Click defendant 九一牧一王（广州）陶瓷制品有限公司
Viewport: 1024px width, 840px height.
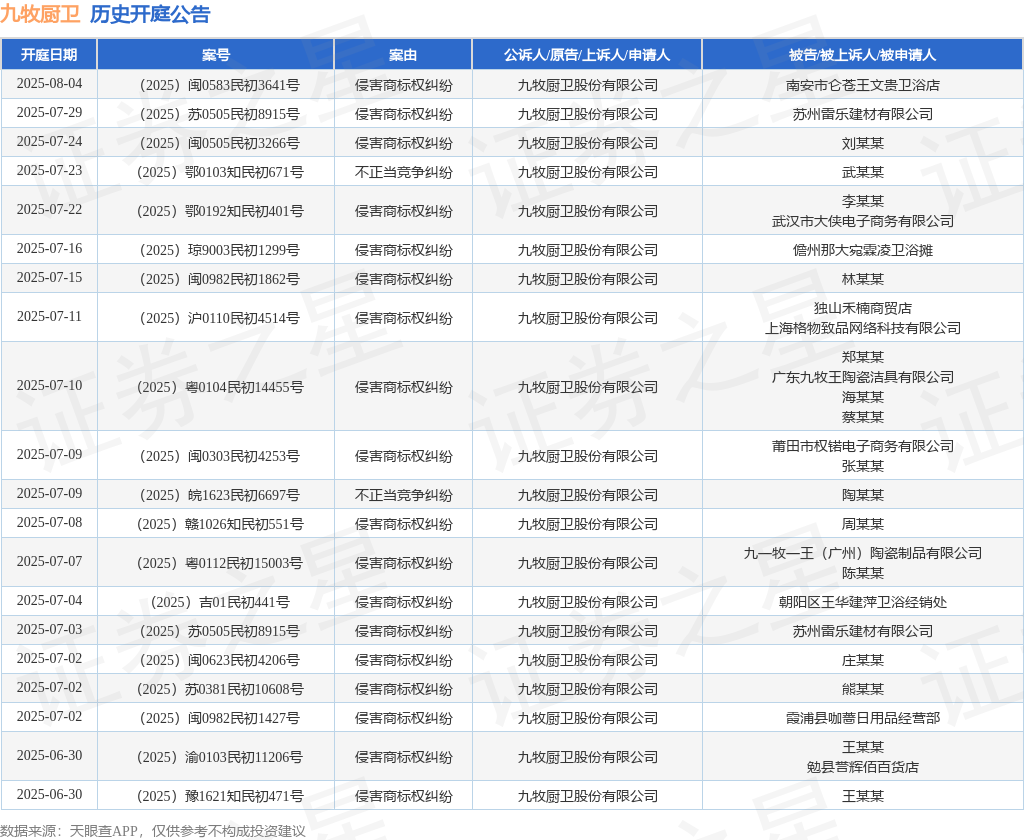[x=863, y=553]
